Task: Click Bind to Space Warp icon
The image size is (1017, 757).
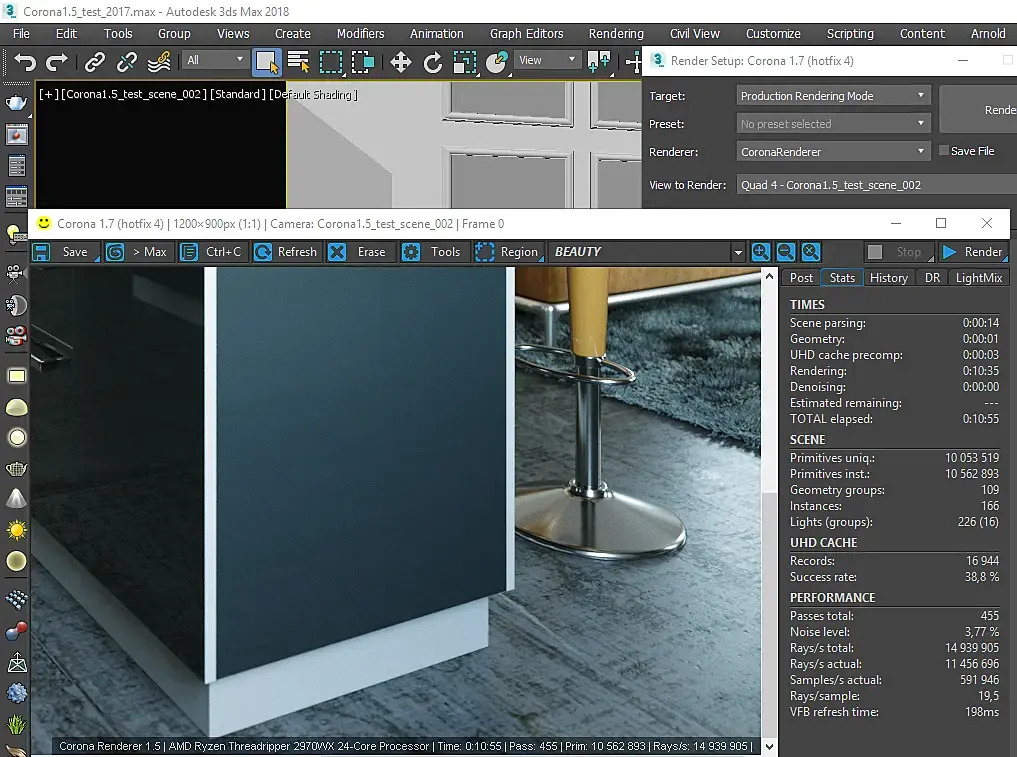Action: 159,62
